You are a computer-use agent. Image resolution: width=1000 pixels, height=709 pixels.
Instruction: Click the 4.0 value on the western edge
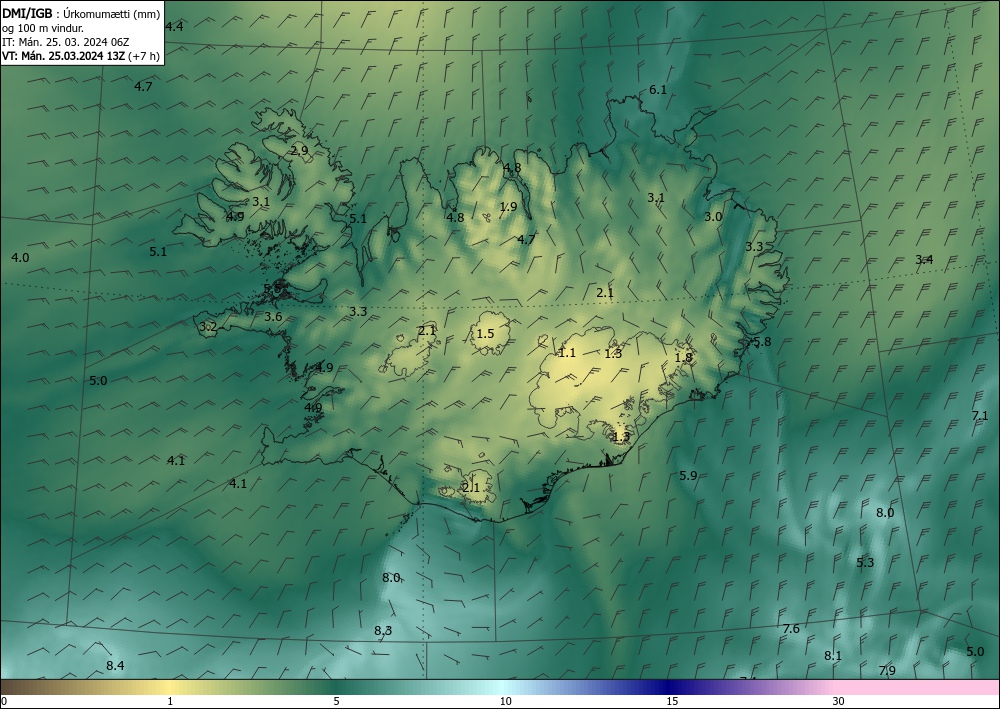click(x=20, y=258)
